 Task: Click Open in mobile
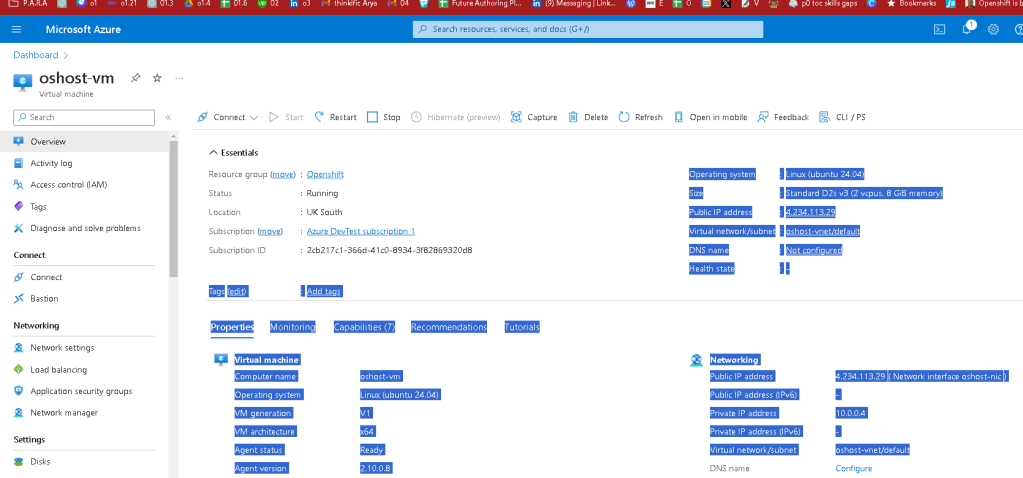pyautogui.click(x=710, y=117)
